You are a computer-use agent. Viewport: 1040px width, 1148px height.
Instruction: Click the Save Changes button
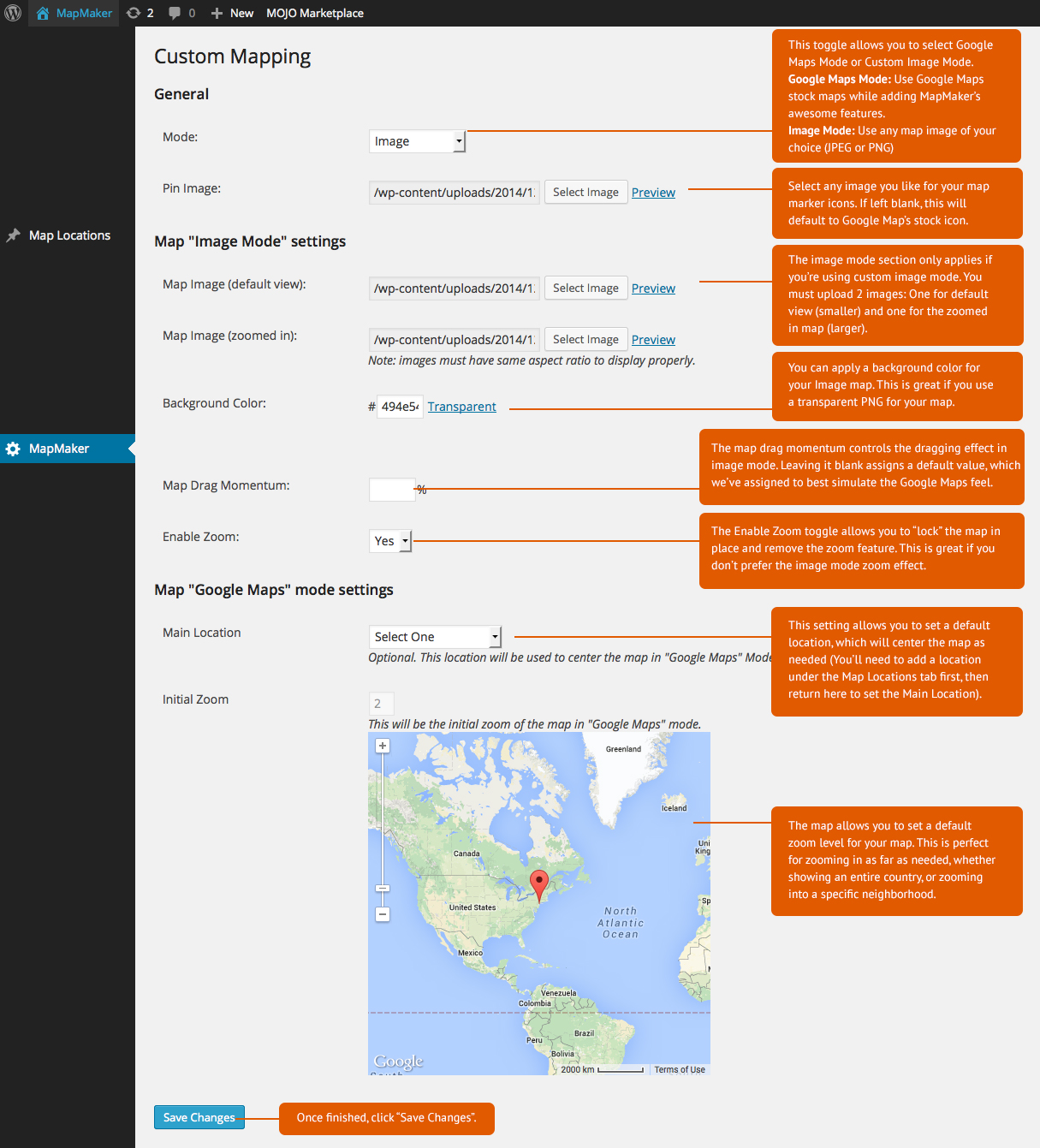[199, 1117]
